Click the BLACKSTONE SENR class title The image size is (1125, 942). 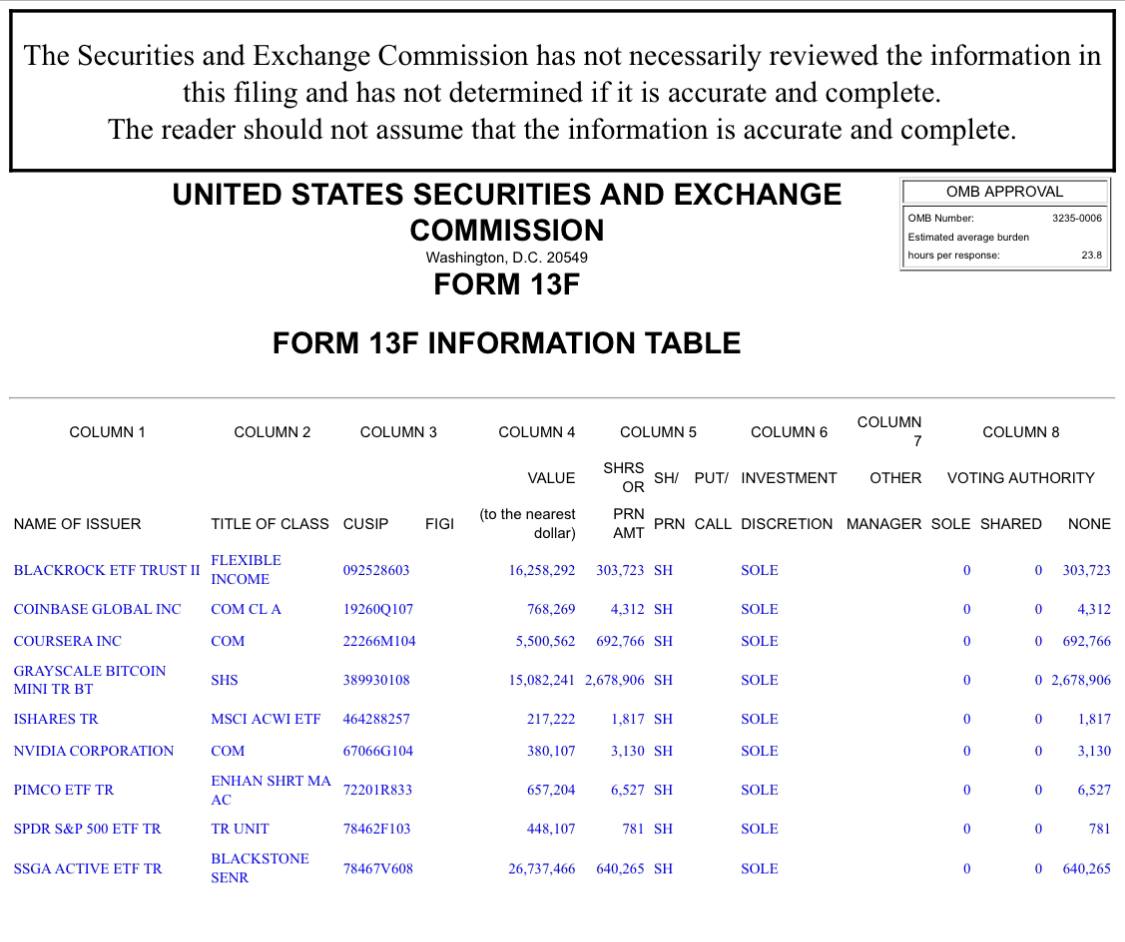point(245,868)
